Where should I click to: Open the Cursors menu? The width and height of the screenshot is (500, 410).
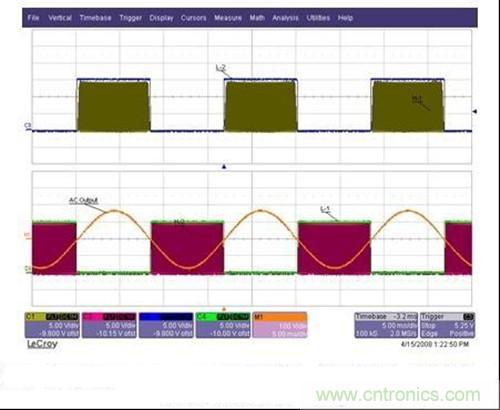(193, 18)
